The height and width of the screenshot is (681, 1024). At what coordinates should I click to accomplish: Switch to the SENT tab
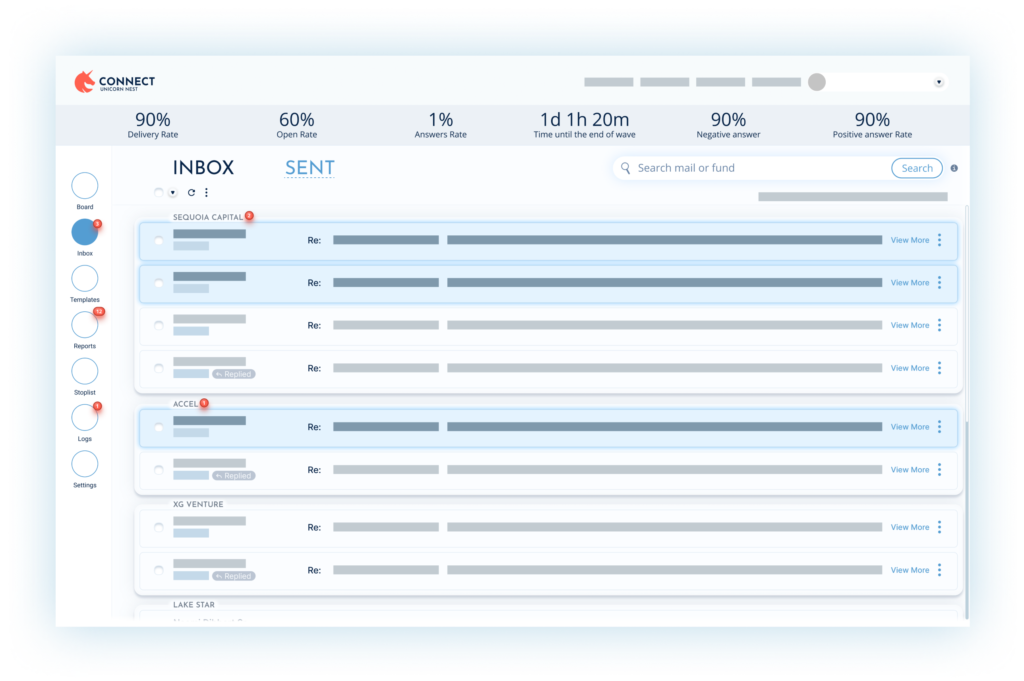(x=310, y=168)
